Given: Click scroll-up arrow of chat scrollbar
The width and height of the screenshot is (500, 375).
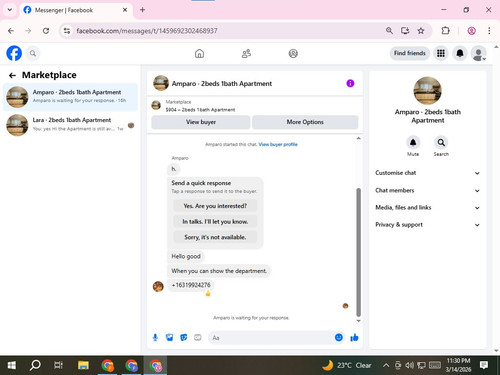Looking at the screenshot, I should [x=359, y=138].
